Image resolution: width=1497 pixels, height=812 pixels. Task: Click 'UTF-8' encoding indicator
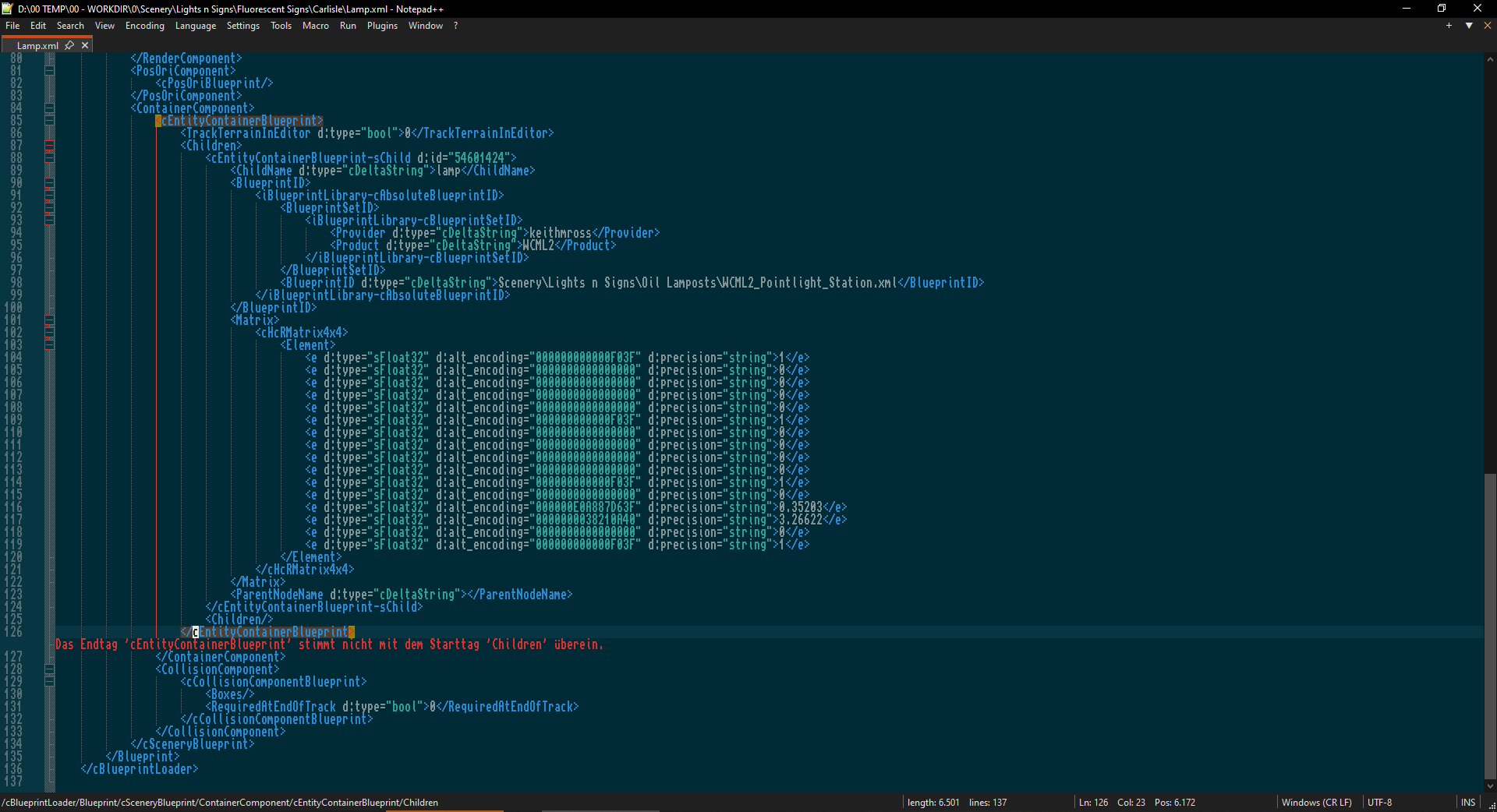coord(1379,803)
